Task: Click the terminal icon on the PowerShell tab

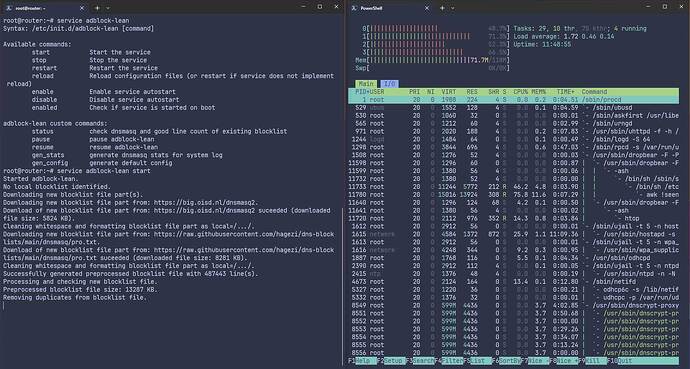Action: (x=354, y=8)
